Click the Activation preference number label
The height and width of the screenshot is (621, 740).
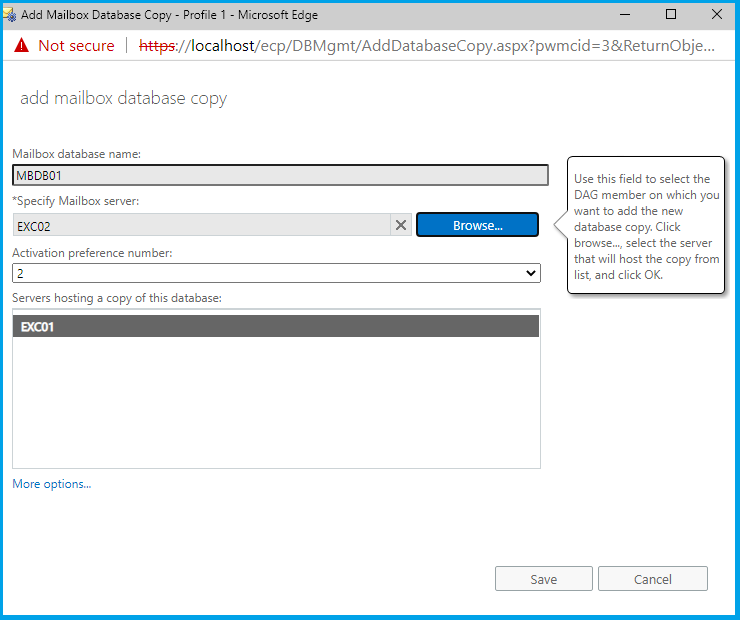tap(92, 253)
